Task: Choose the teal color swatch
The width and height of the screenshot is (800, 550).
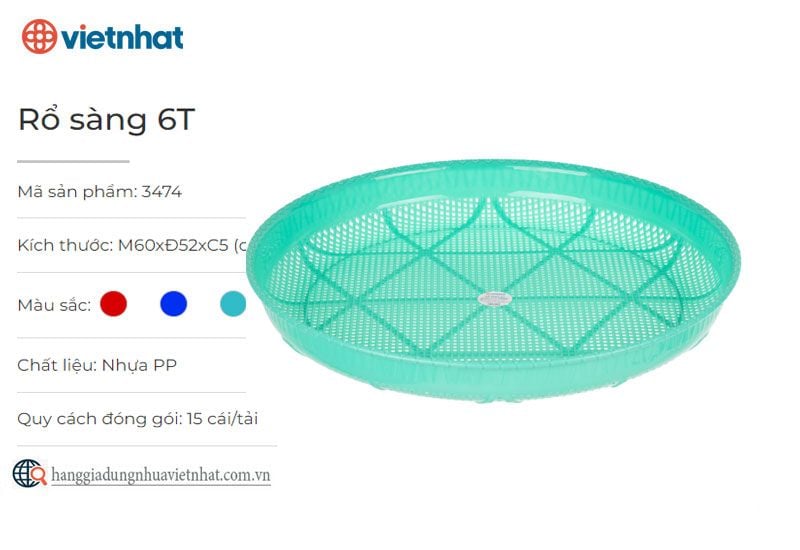Action: coord(232,304)
